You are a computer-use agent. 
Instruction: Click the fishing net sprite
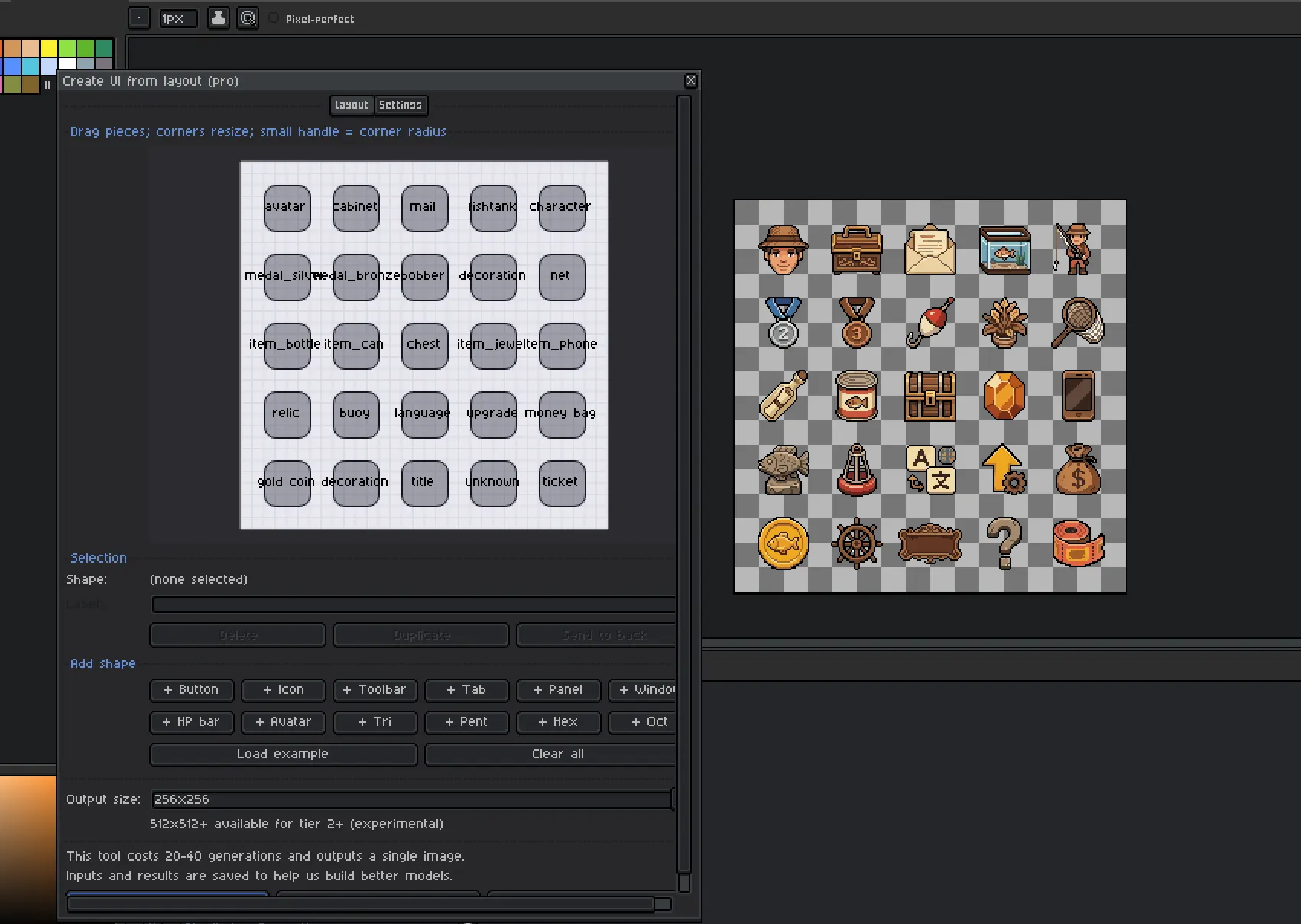point(1078,323)
